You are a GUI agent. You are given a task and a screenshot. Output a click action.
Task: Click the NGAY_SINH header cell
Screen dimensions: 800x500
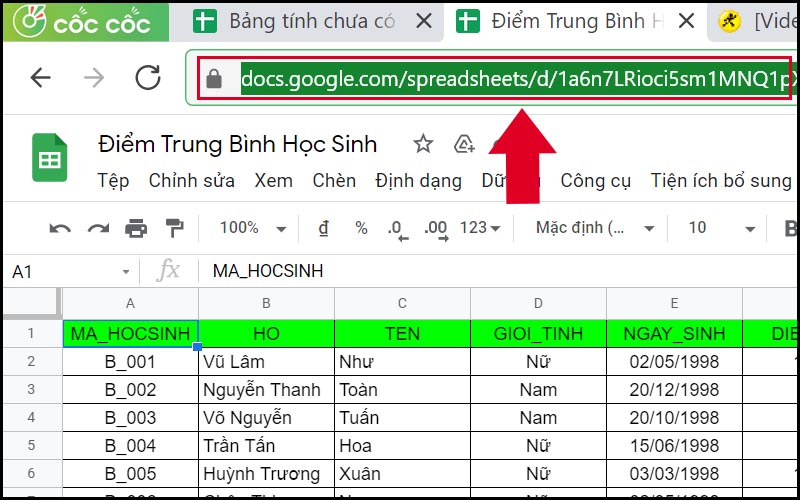coord(674,334)
